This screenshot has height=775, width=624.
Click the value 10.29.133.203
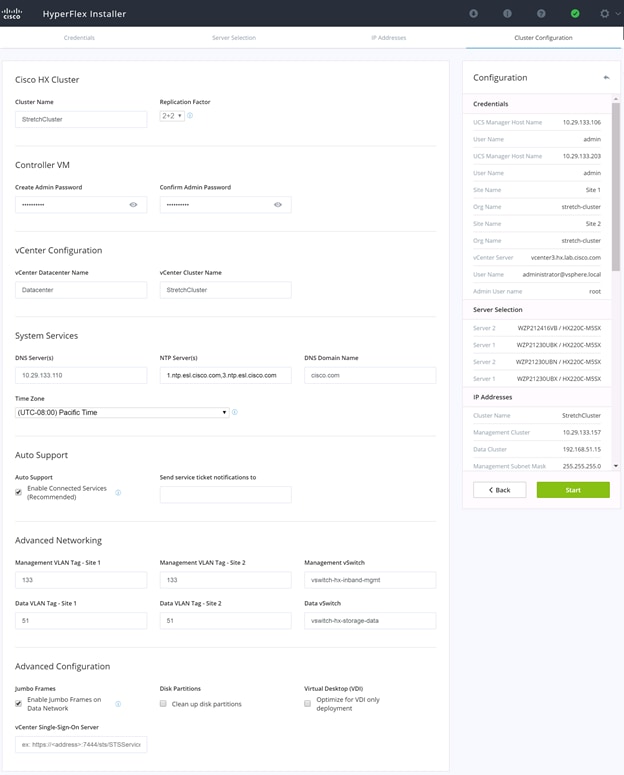point(581,156)
